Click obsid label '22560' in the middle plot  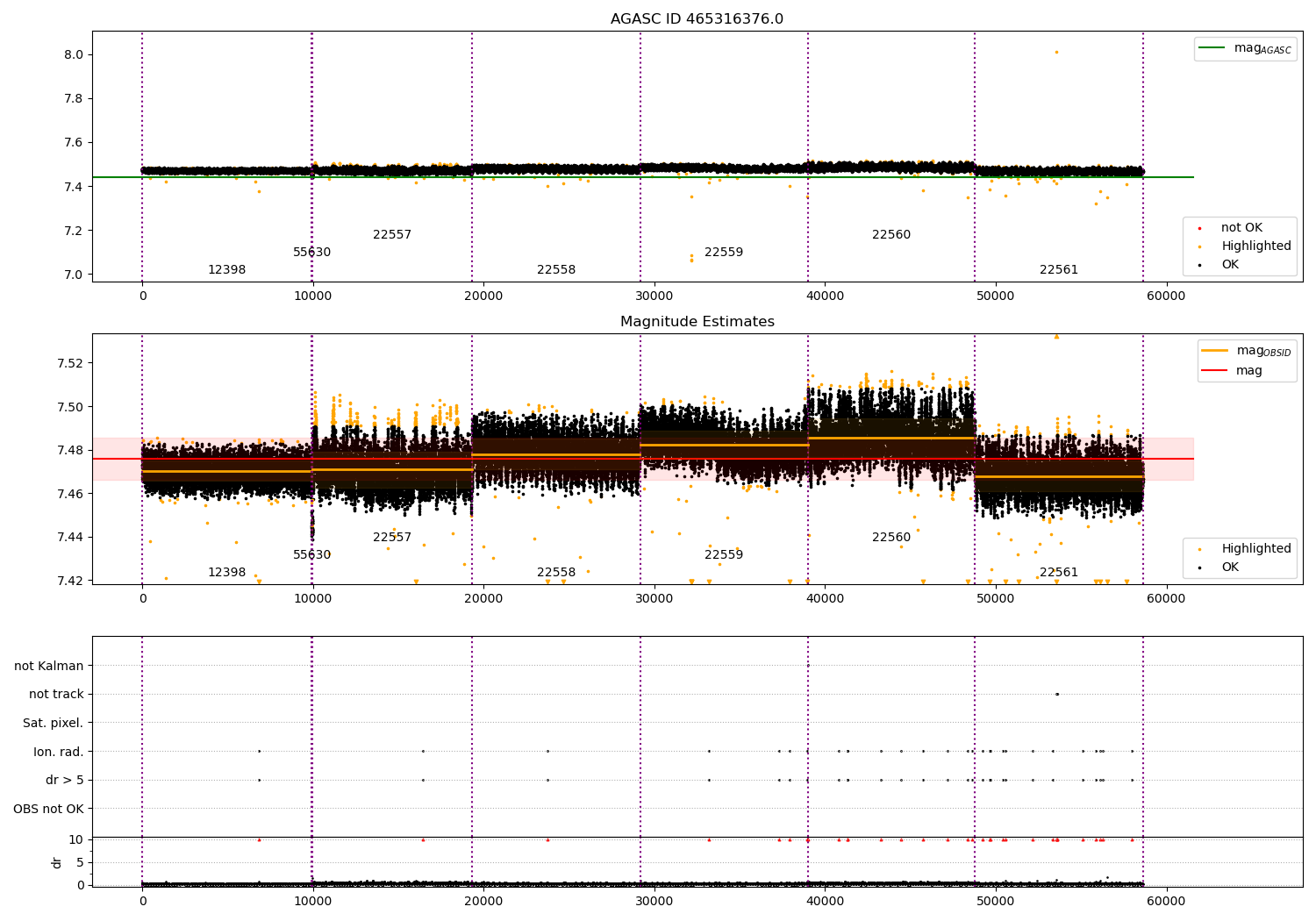[x=891, y=538]
